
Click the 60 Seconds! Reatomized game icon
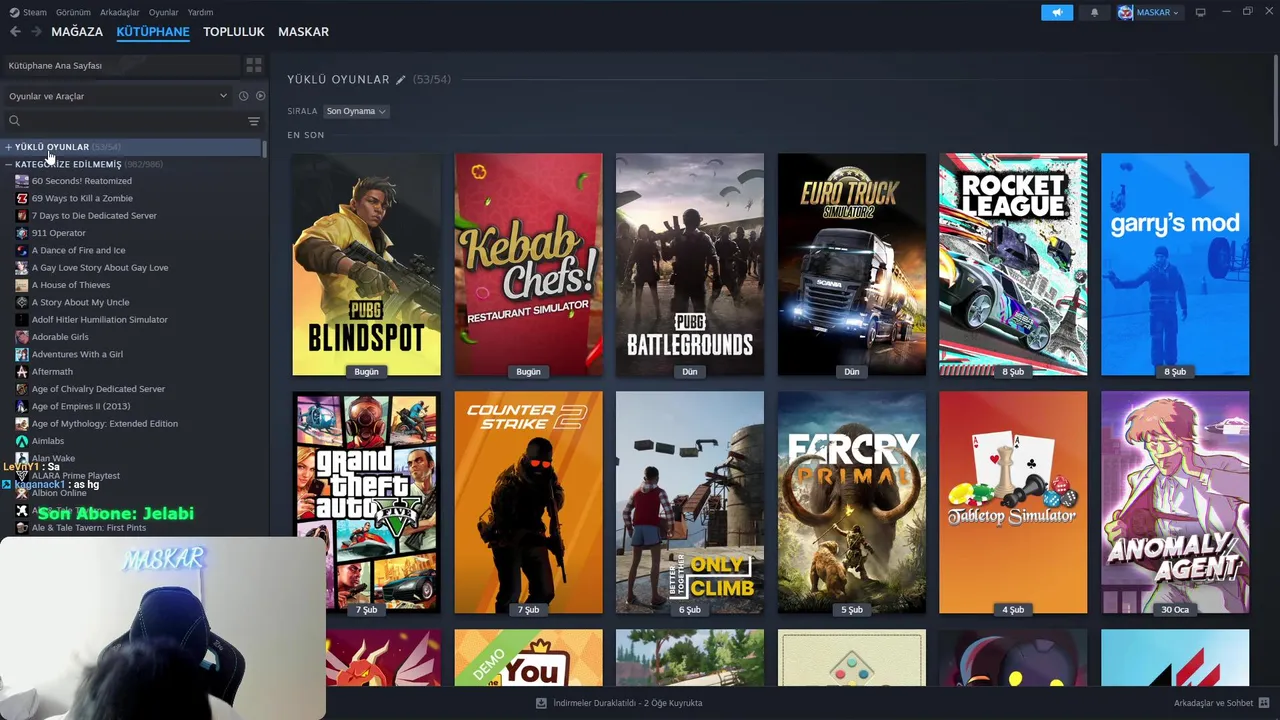pos(22,181)
